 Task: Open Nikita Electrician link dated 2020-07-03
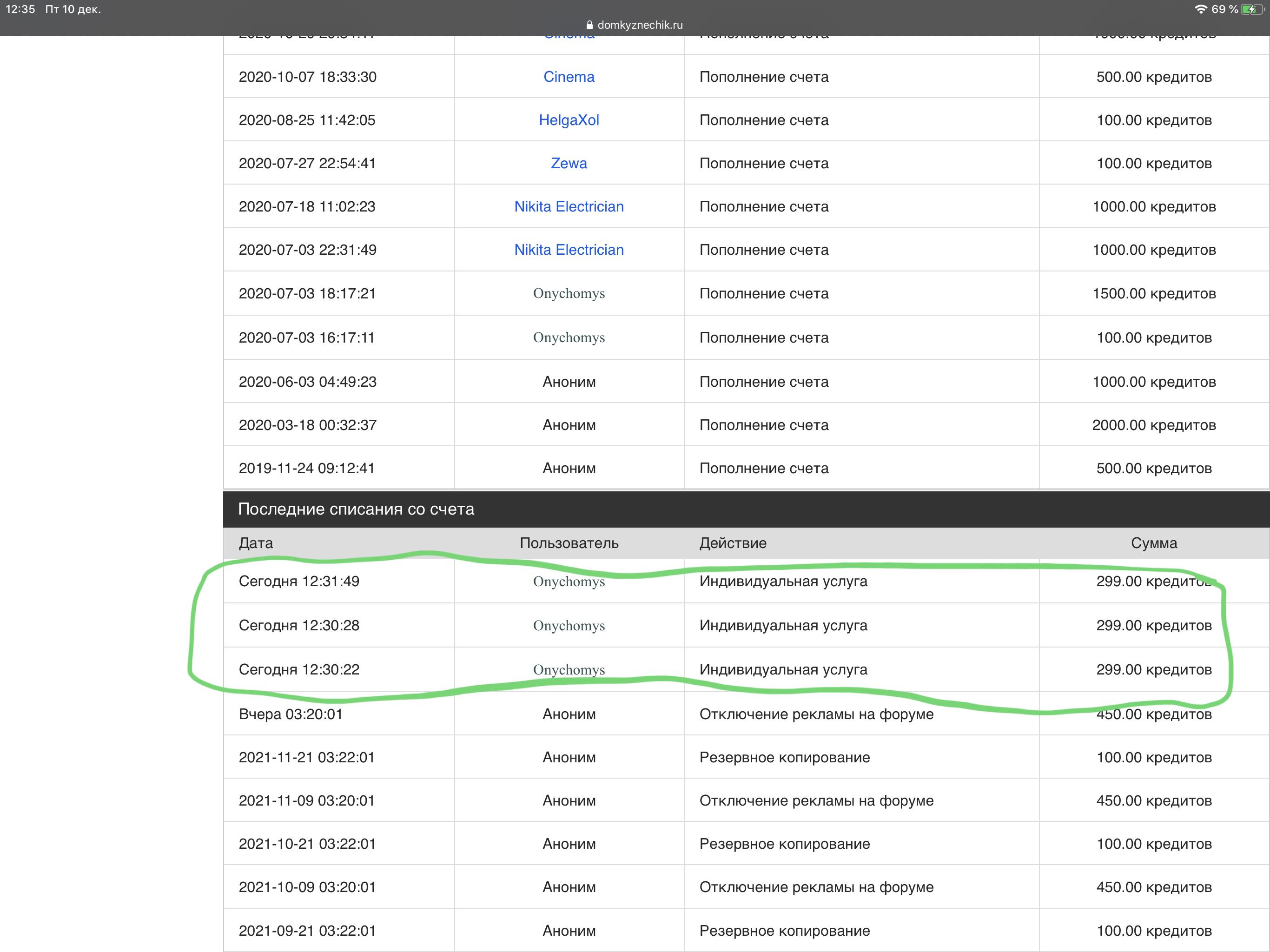pos(569,250)
